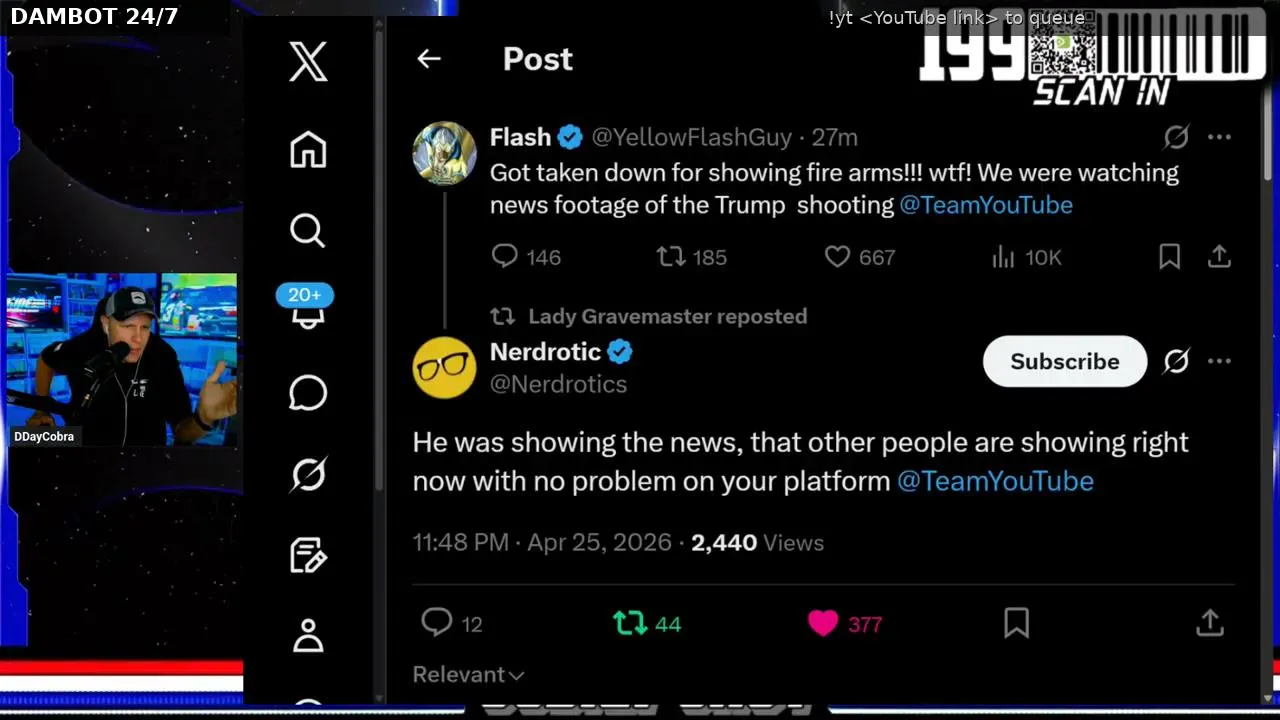View analytics on Flash's post
The width and height of the screenshot is (1280, 720).
[x=1003, y=257]
